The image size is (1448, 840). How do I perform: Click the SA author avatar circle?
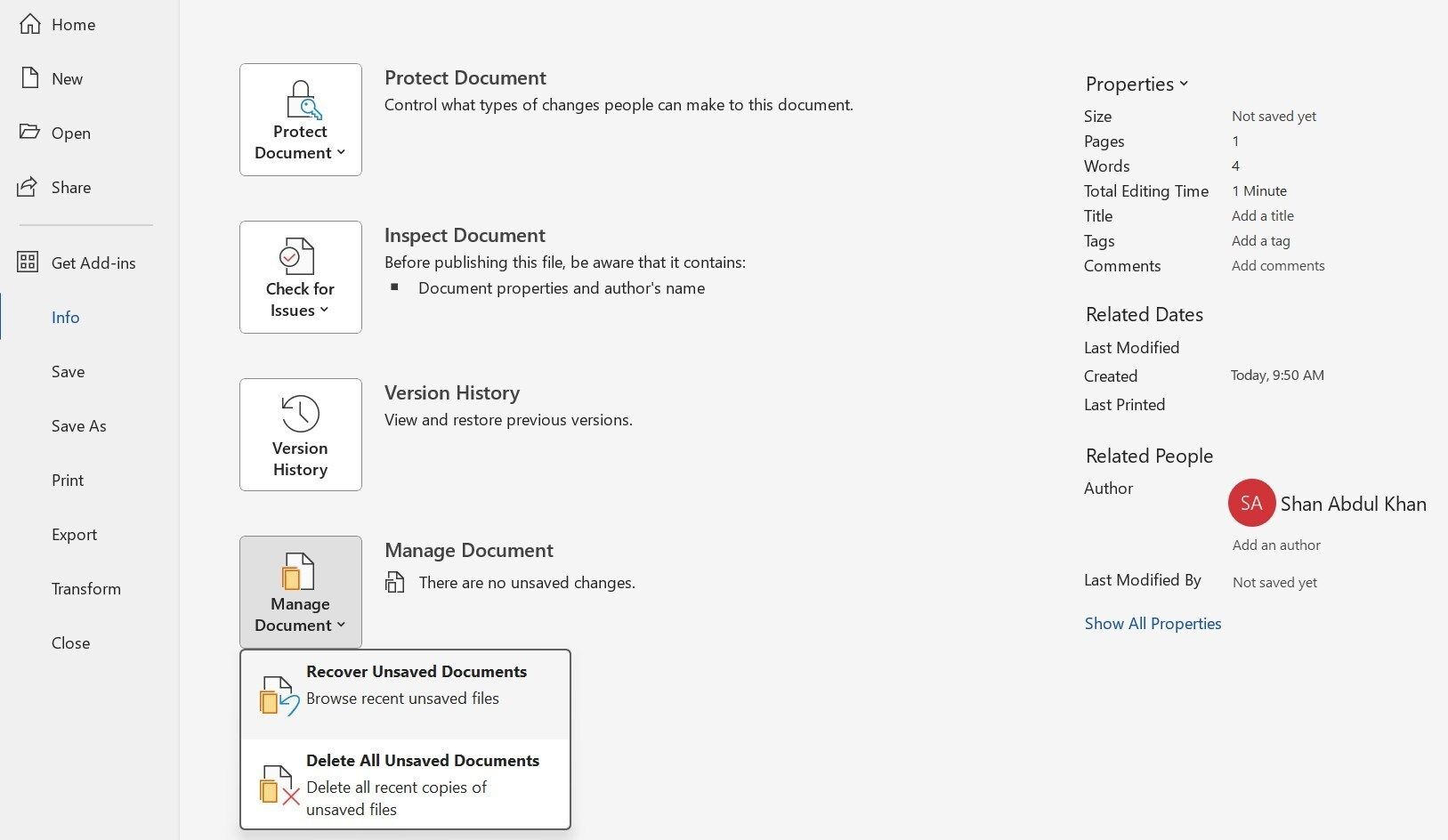pyautogui.click(x=1251, y=503)
